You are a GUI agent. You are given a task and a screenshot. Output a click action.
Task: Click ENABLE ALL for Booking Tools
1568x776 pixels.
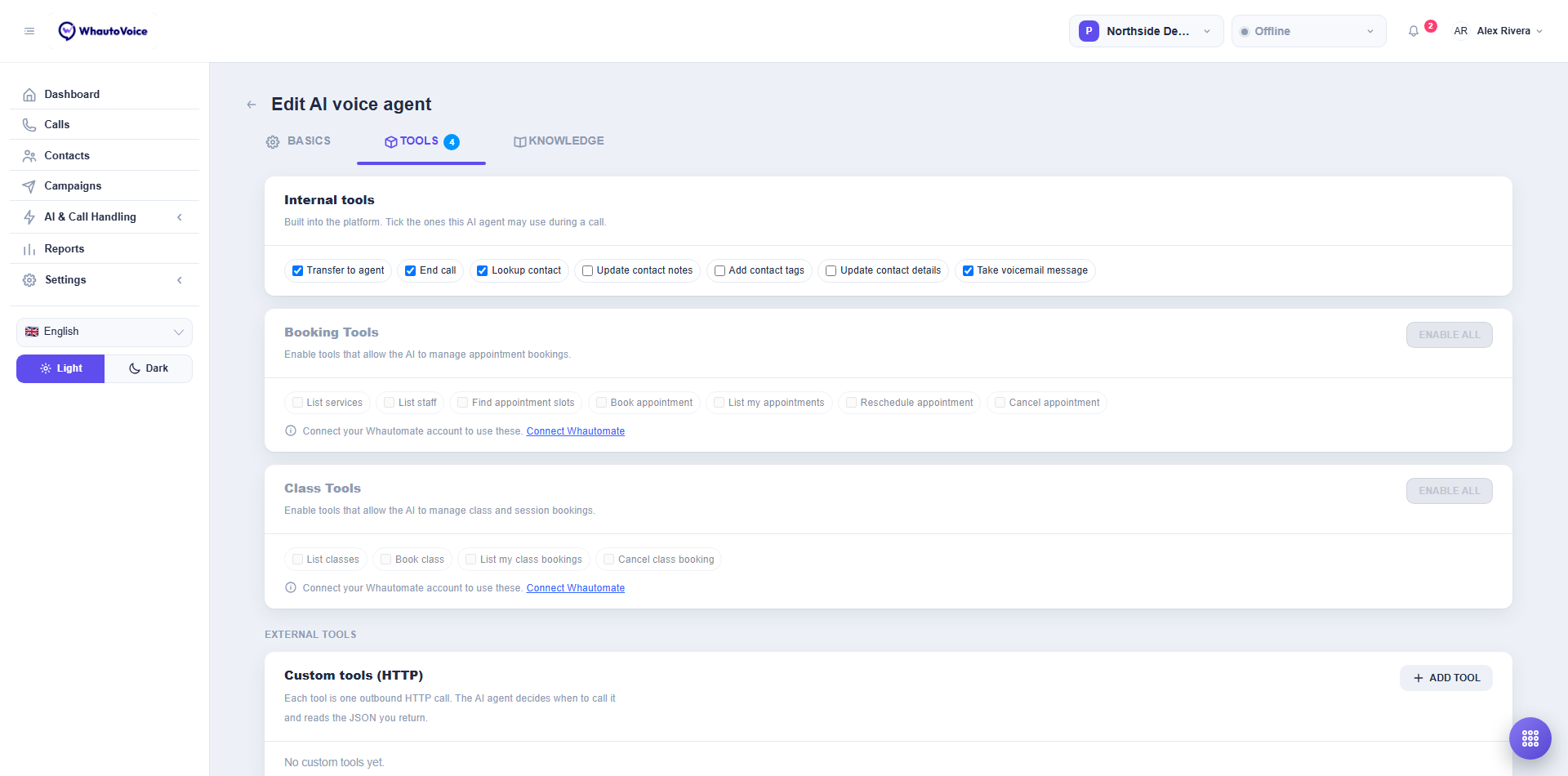[1449, 335]
